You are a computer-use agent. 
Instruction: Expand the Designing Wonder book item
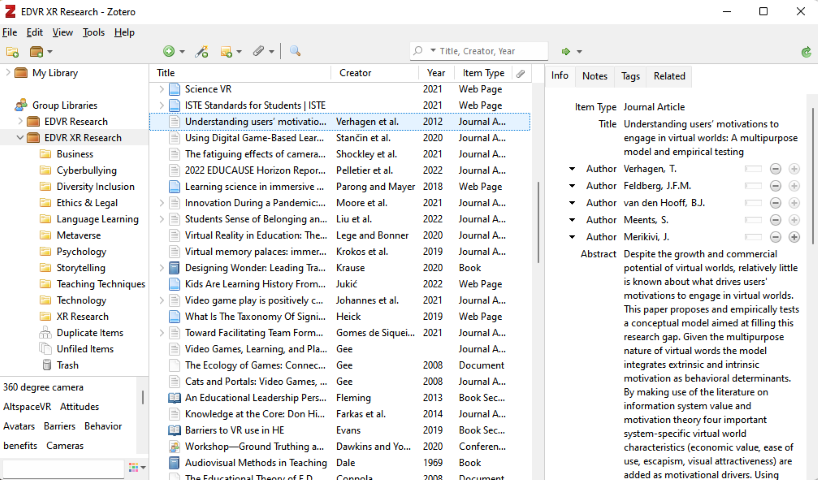[x=162, y=268]
